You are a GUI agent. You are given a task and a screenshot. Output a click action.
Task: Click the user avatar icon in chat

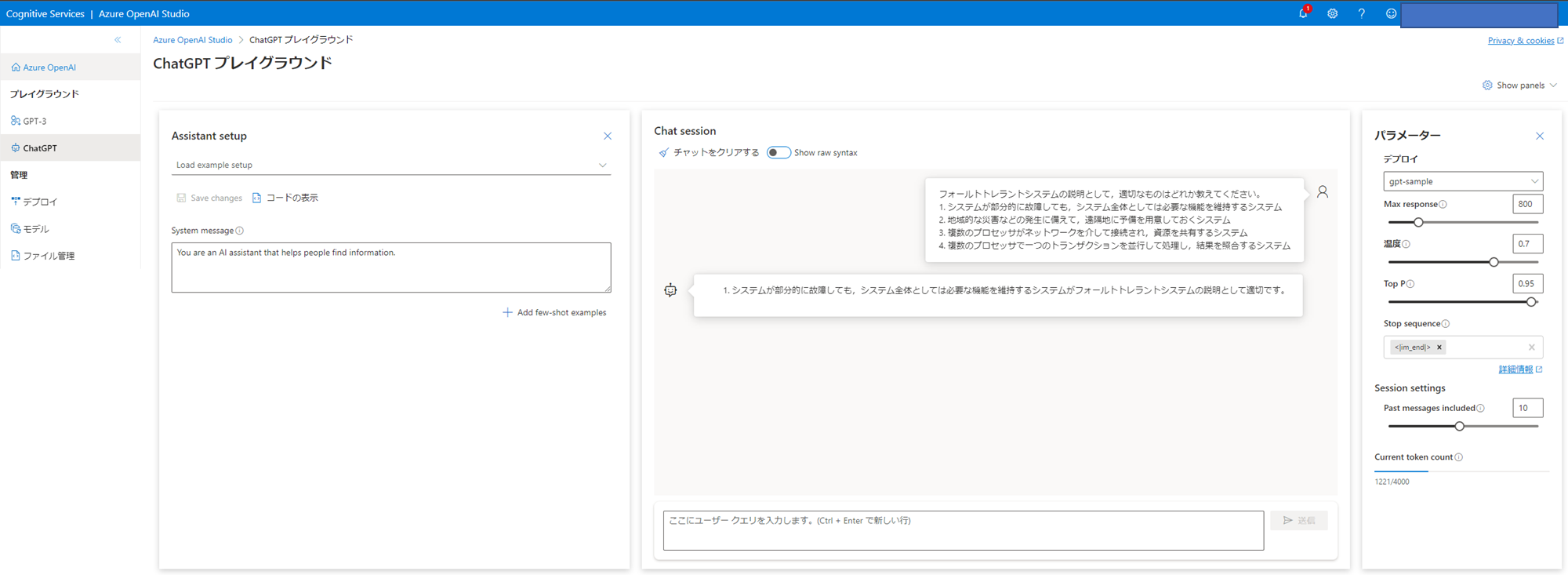point(1323,191)
